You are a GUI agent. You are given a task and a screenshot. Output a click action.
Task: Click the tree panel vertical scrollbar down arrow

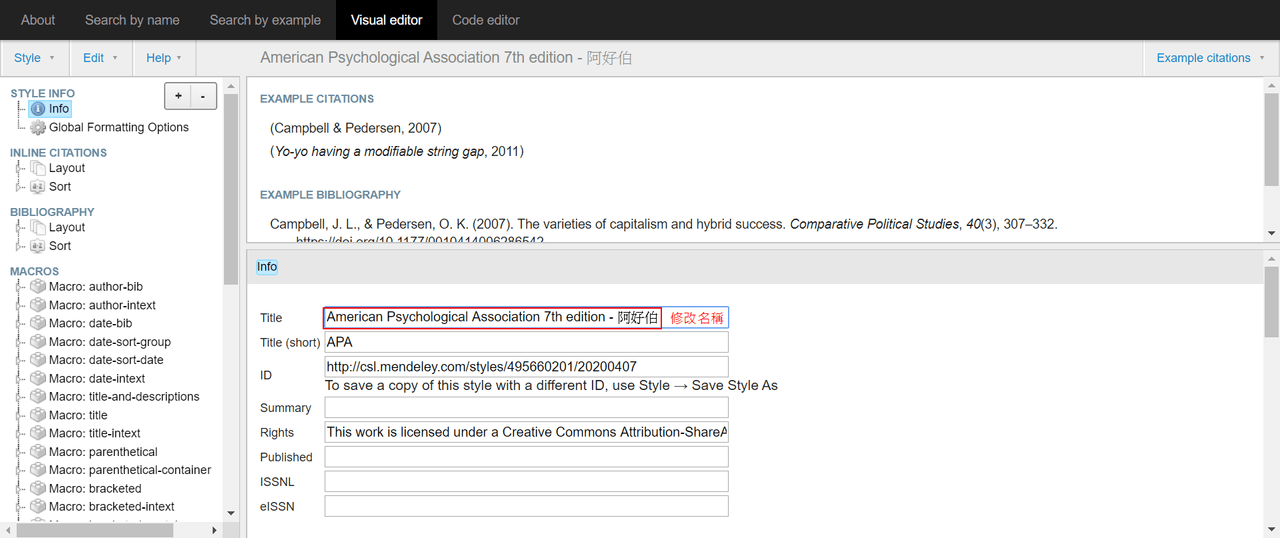(231, 513)
